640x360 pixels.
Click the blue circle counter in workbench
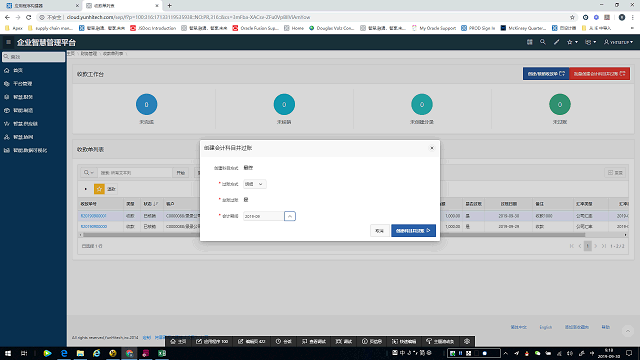click(147, 104)
